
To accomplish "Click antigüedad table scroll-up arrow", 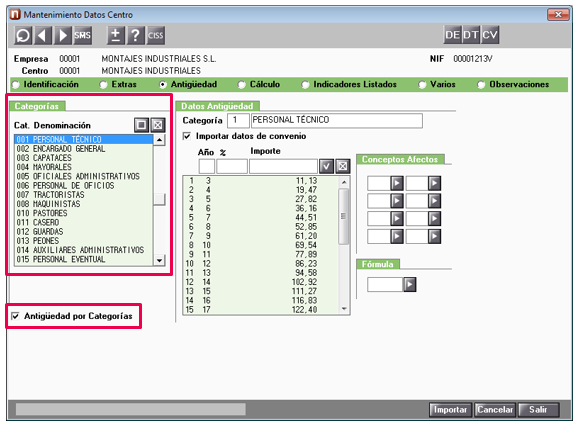I will coord(344,182).
